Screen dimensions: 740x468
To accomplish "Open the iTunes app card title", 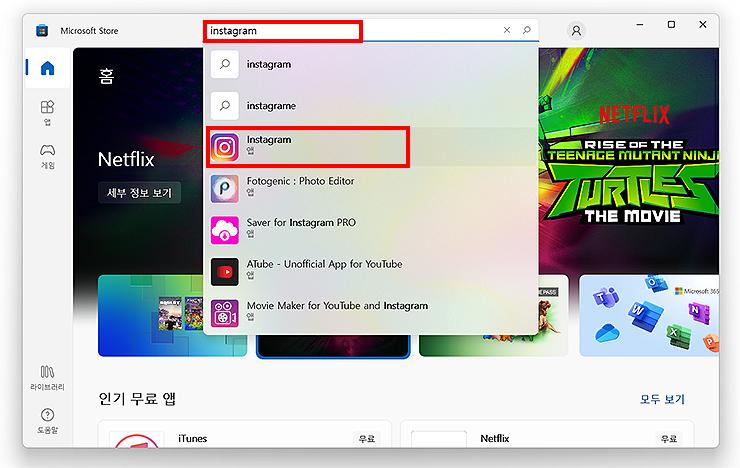I will point(193,438).
